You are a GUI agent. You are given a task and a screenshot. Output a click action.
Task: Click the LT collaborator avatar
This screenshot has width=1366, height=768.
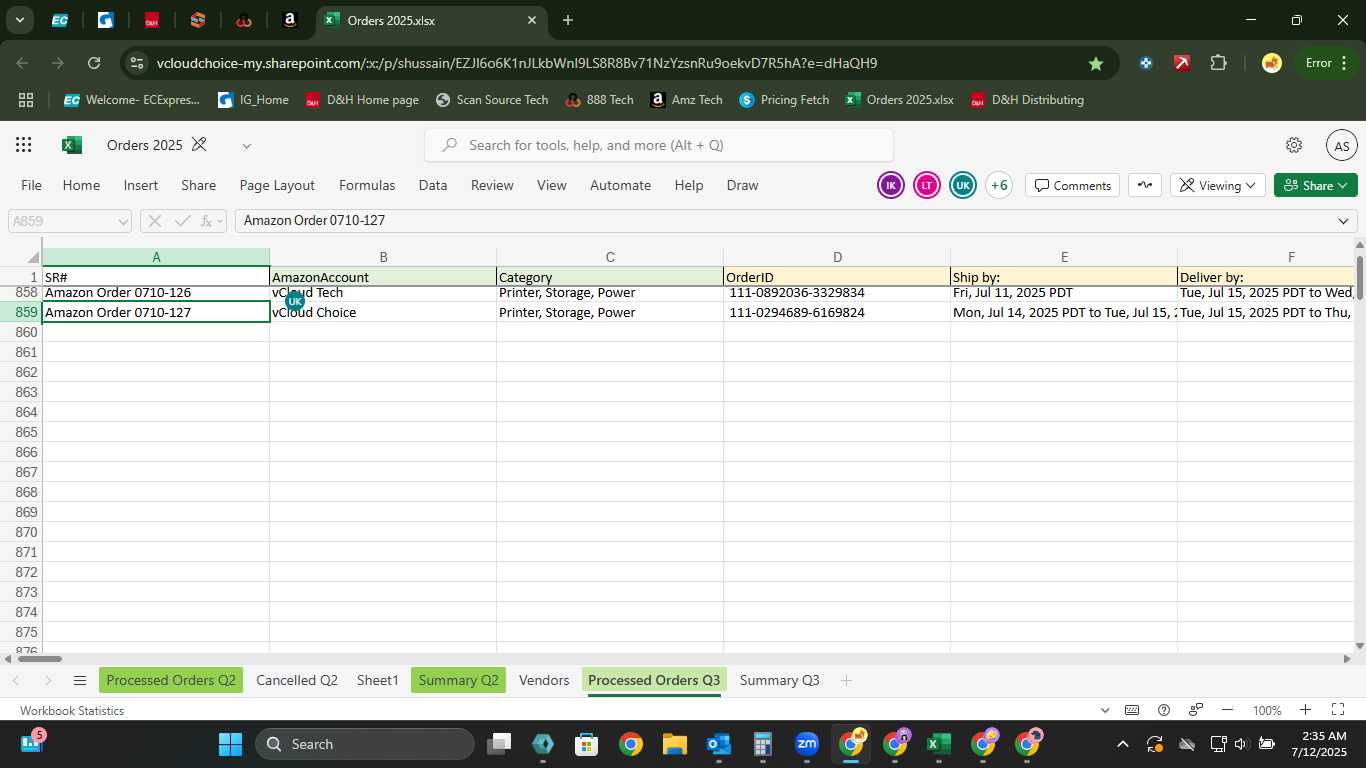click(927, 185)
